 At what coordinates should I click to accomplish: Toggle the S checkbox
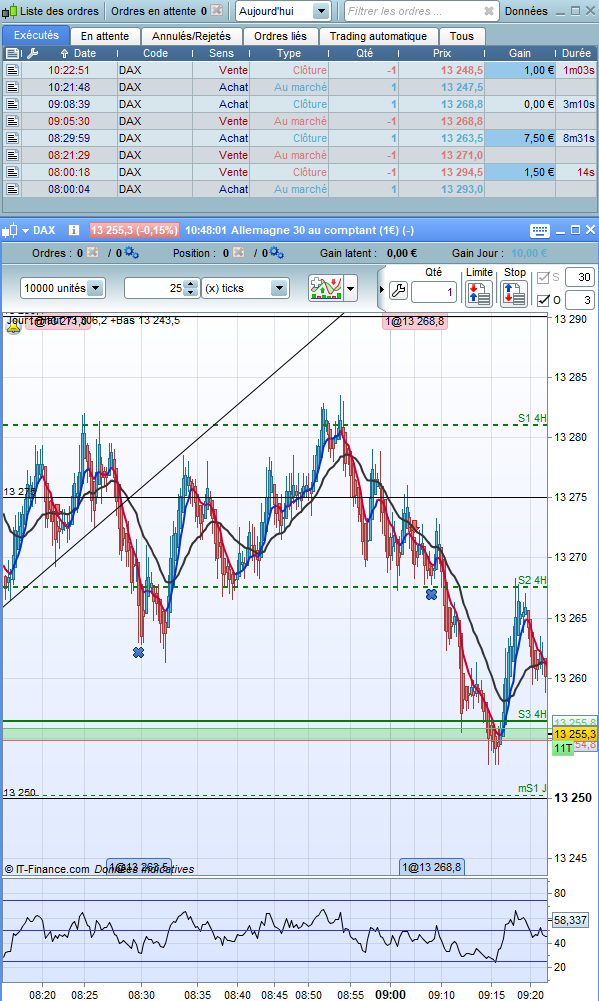tap(543, 278)
